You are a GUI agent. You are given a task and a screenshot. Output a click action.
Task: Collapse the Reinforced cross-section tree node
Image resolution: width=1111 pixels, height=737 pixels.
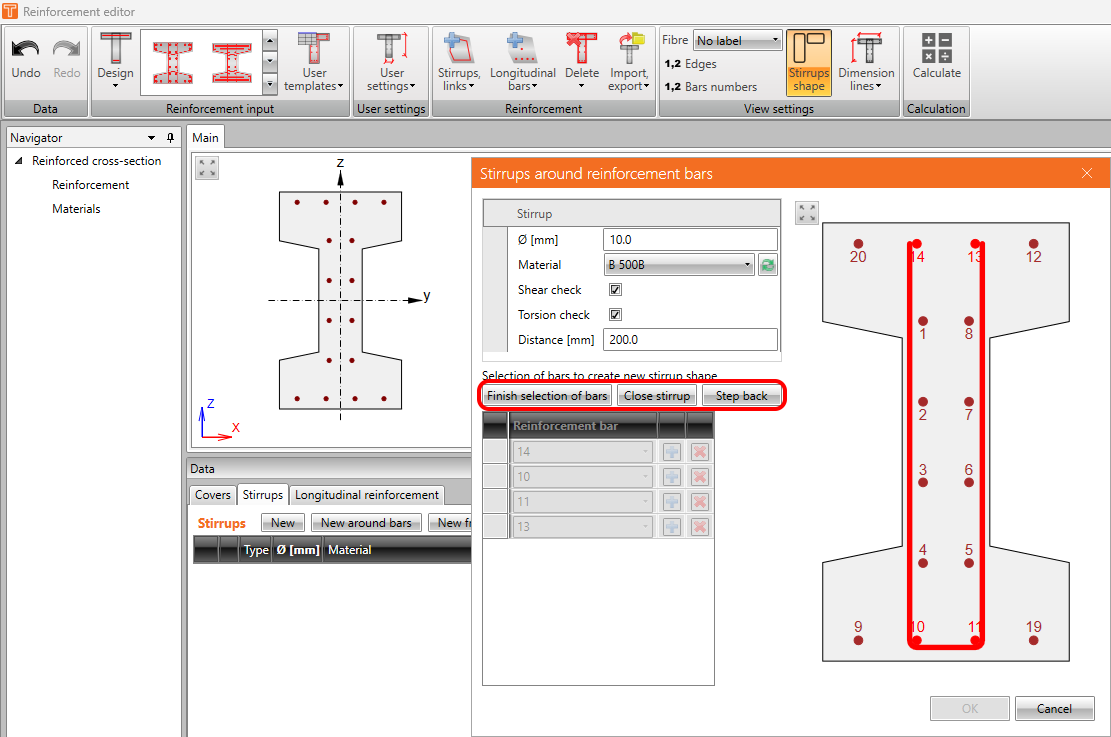19,161
